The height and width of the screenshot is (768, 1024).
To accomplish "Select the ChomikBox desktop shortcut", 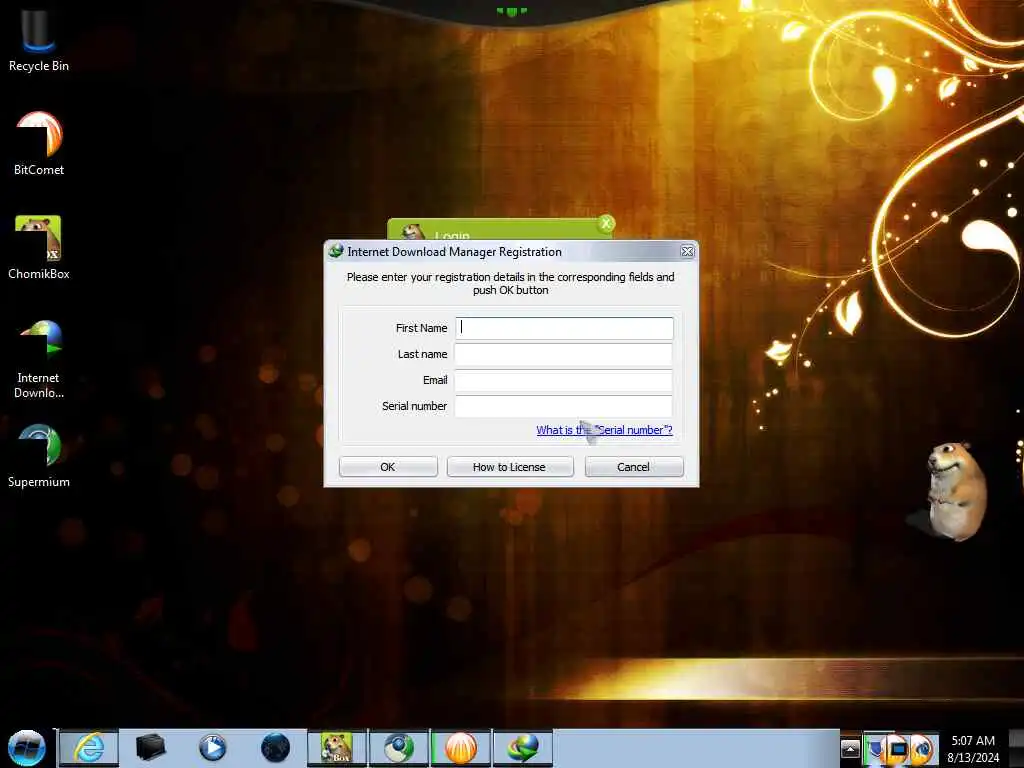I will click(39, 248).
